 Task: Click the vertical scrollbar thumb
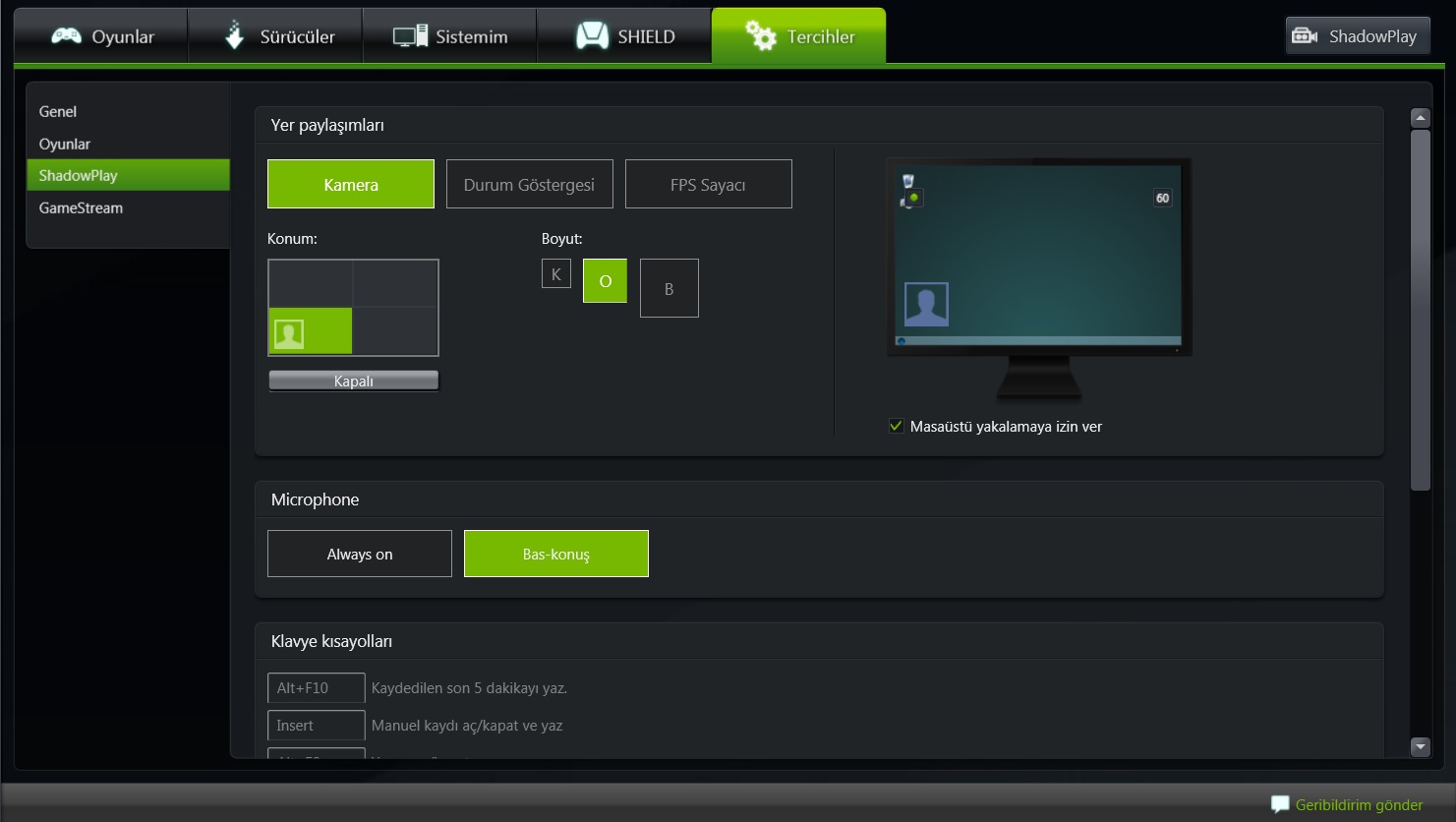click(1420, 310)
